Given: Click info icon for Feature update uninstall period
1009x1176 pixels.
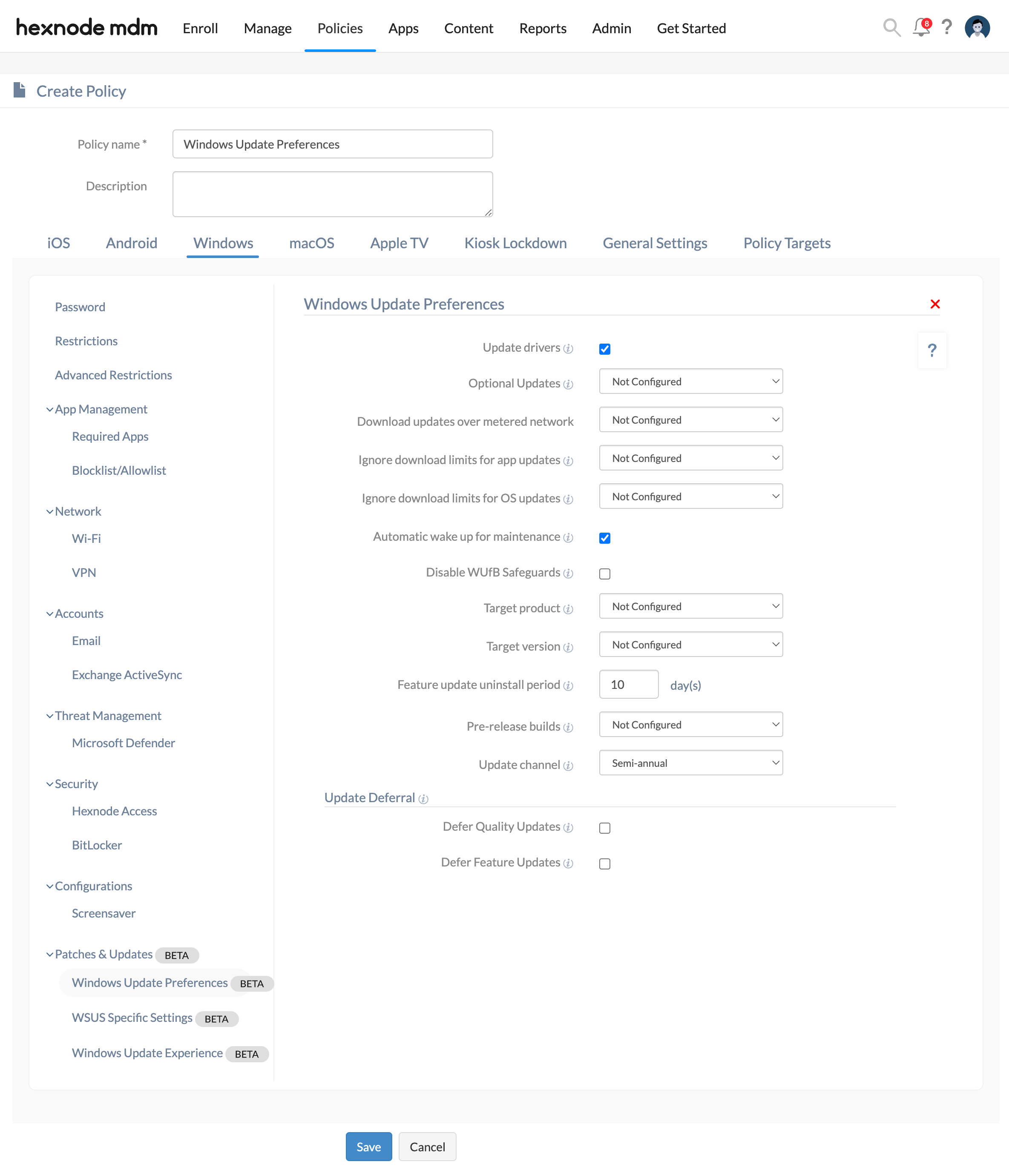Looking at the screenshot, I should [x=568, y=686].
